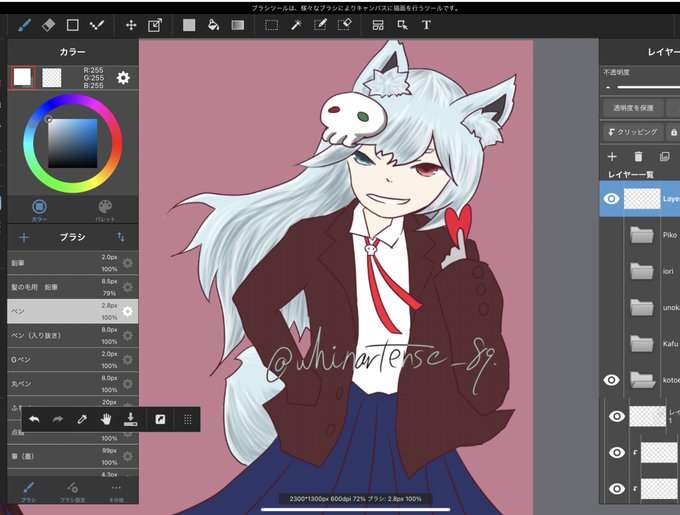Select the 筆(面) brush

click(73, 456)
